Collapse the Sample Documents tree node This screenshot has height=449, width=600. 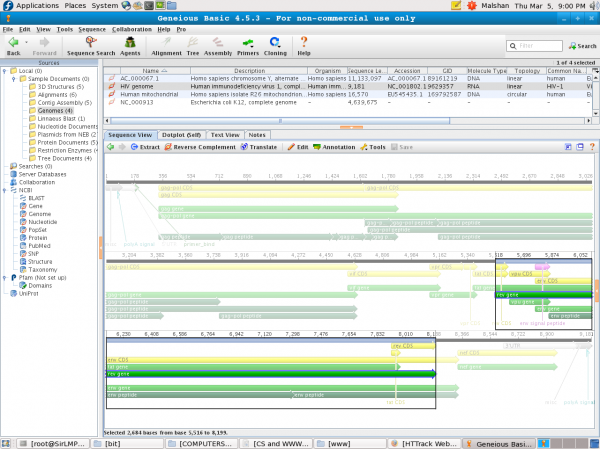(x=14, y=79)
